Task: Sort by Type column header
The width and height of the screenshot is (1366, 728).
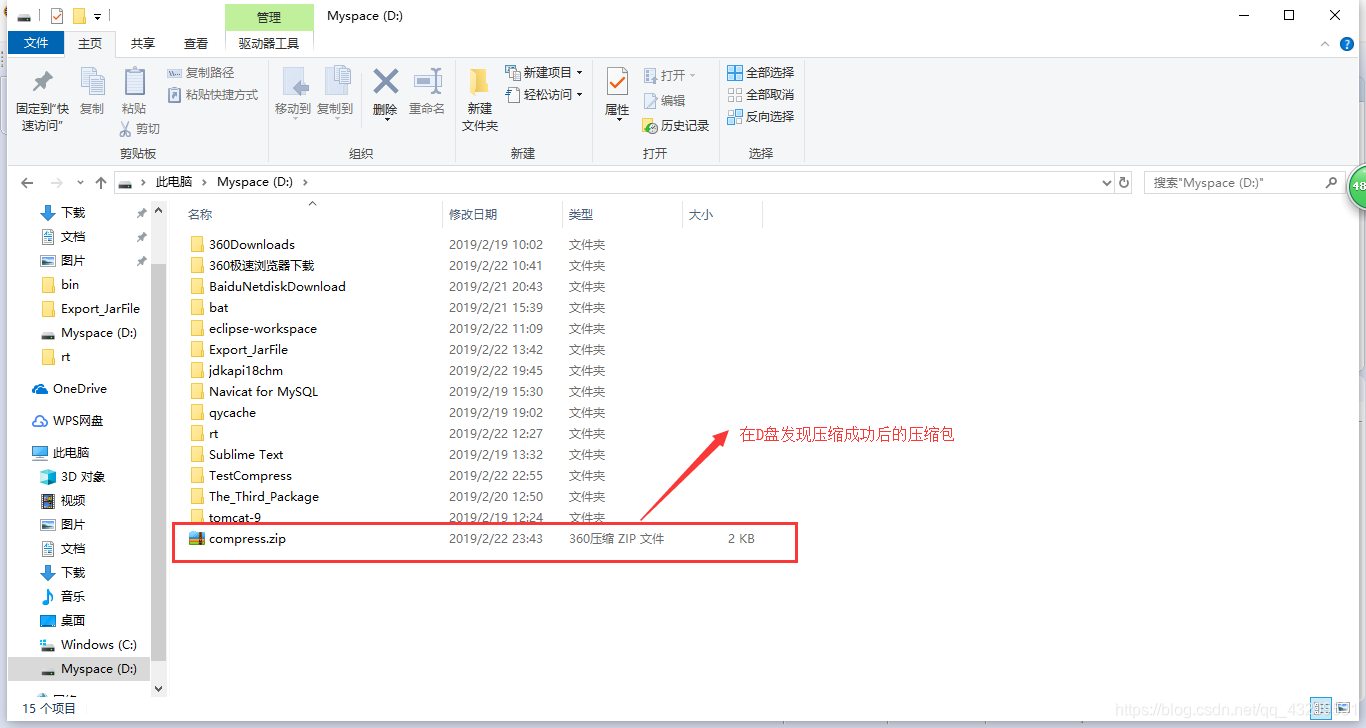Action: point(581,214)
